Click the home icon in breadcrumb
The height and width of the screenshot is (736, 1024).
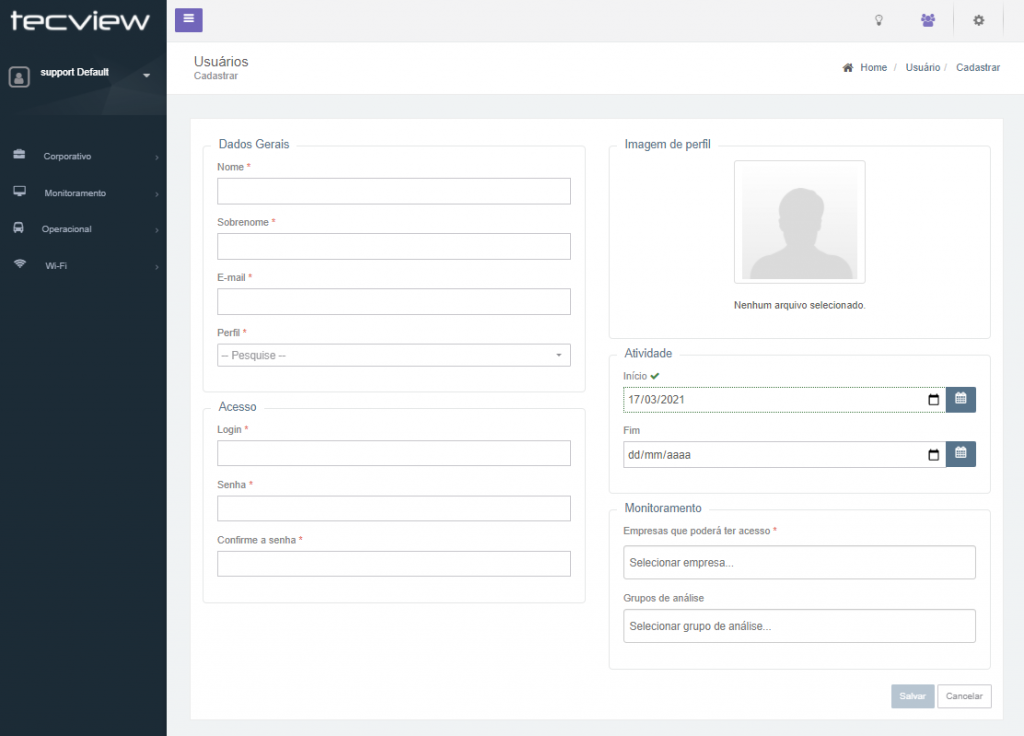(x=848, y=68)
